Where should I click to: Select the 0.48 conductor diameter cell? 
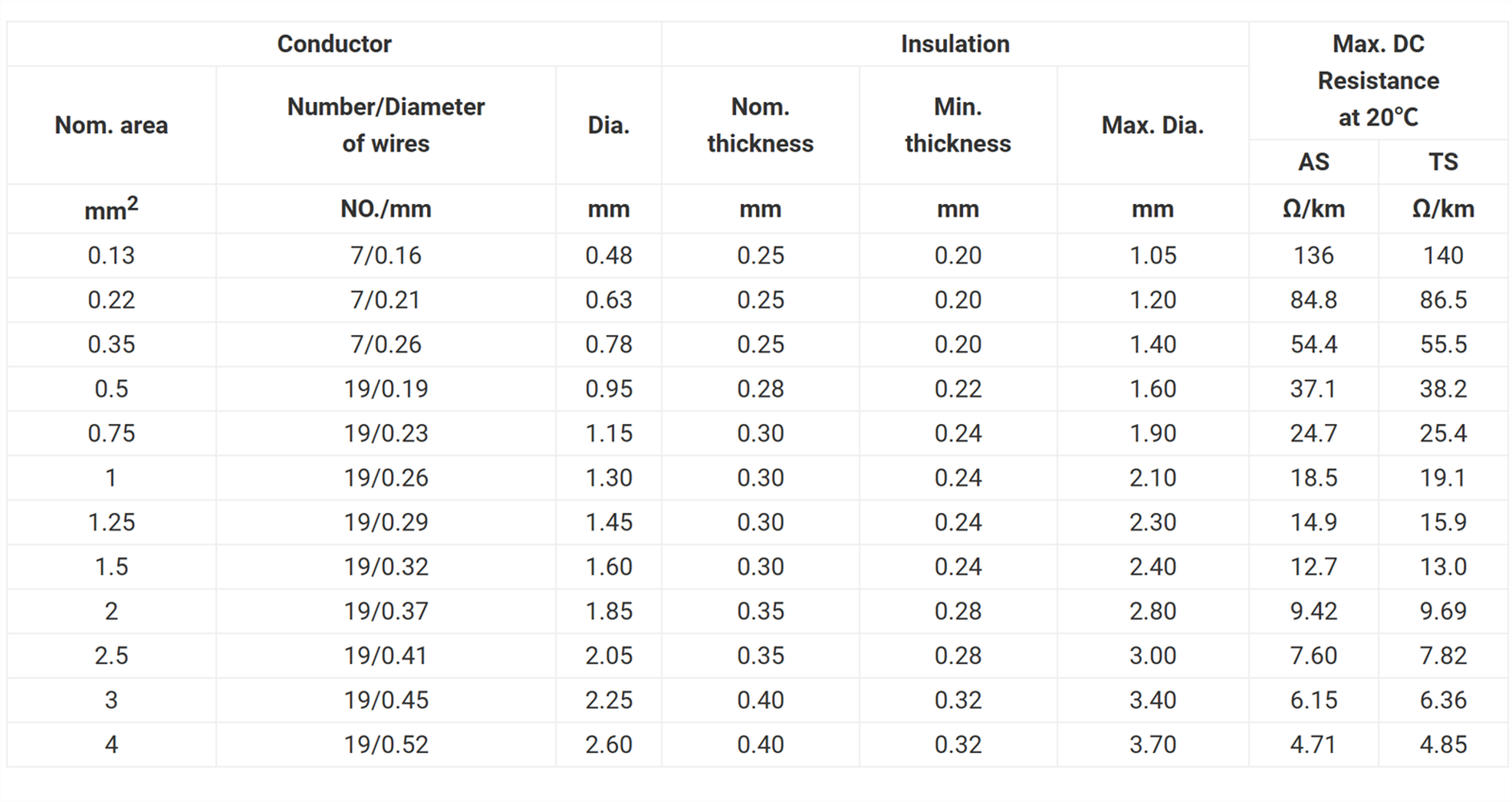609,255
